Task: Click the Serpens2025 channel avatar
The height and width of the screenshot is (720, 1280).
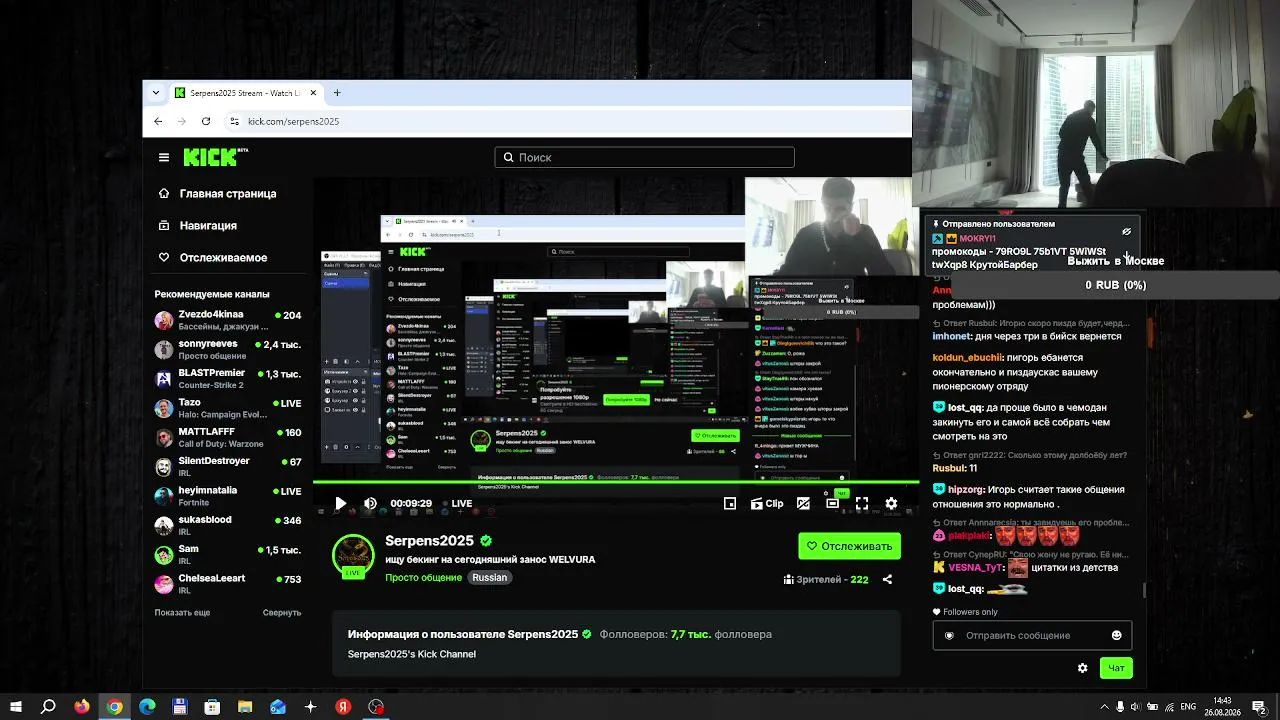Action: click(353, 556)
